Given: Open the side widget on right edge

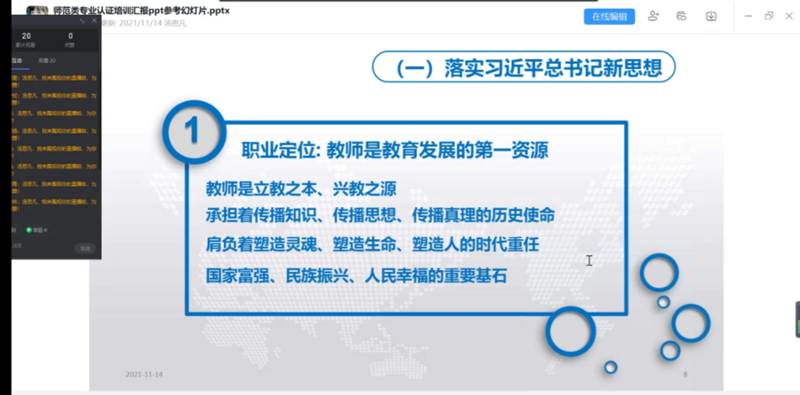Looking at the screenshot, I should 797,319.
